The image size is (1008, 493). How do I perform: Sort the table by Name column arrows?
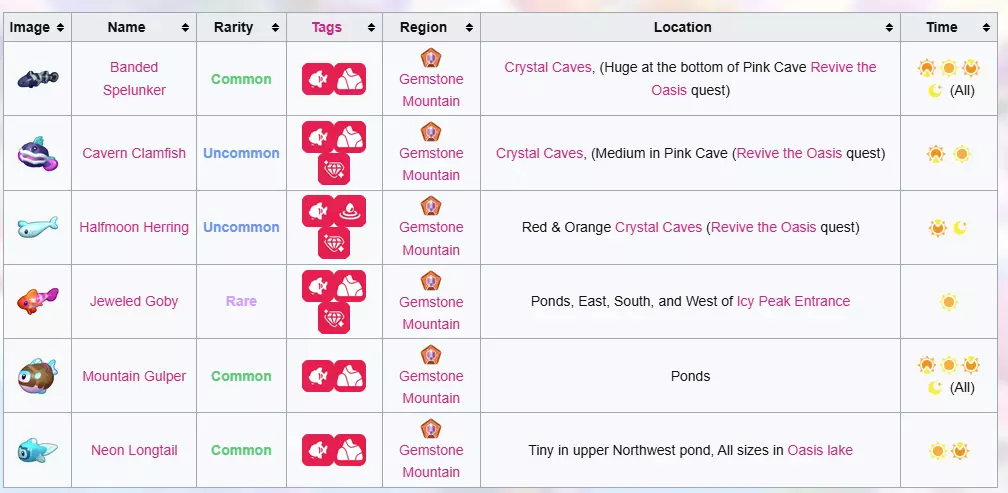[x=185, y=28]
